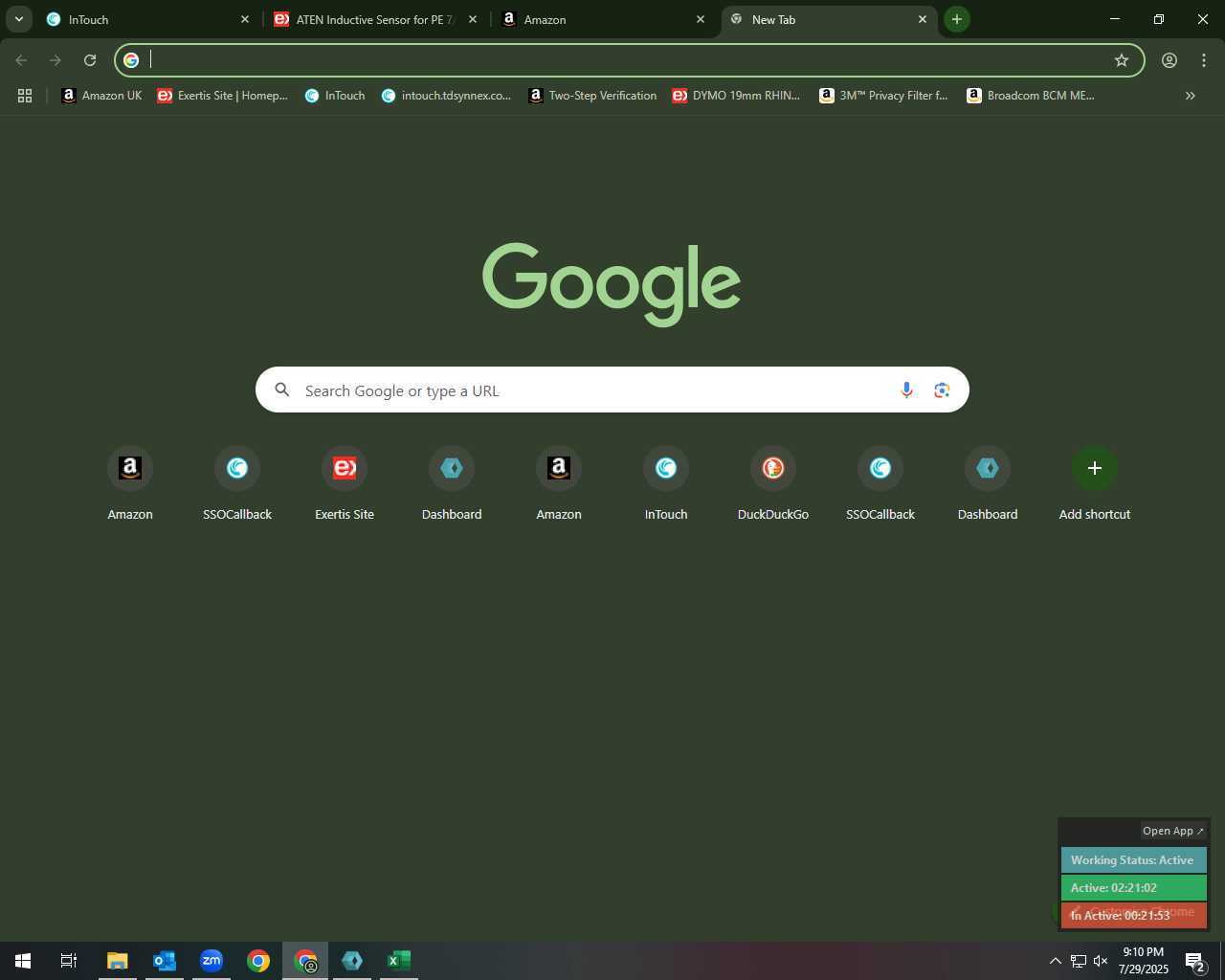This screenshot has width=1225, height=980.
Task: Open the Chrome profile icon
Action: click(1169, 60)
